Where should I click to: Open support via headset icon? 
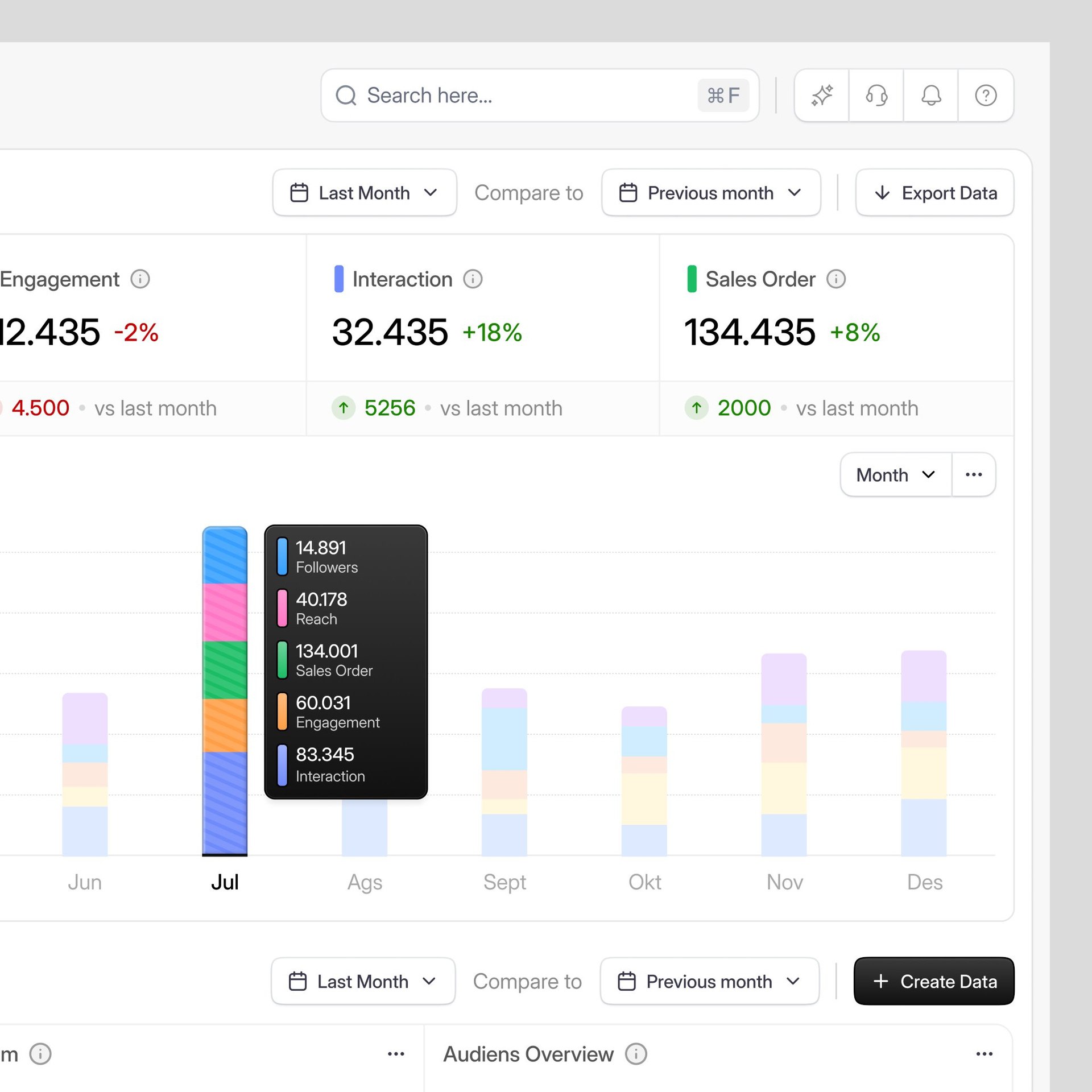click(x=876, y=95)
